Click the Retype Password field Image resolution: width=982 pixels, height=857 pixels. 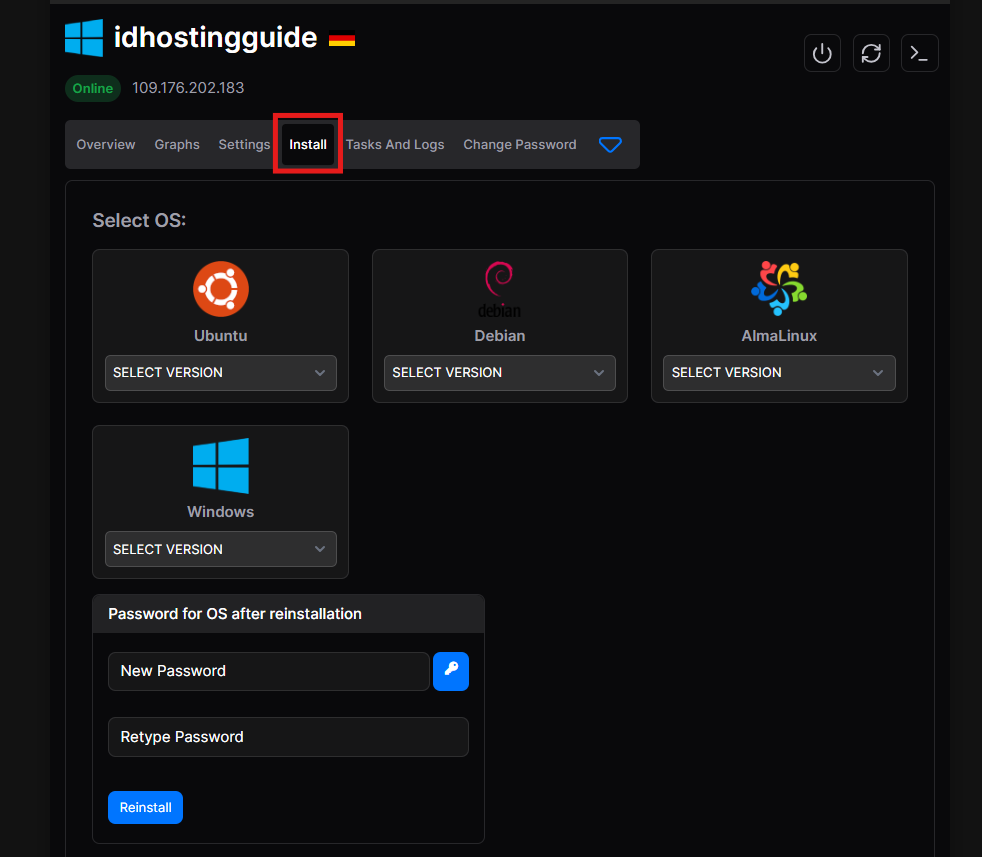pyautogui.click(x=288, y=737)
